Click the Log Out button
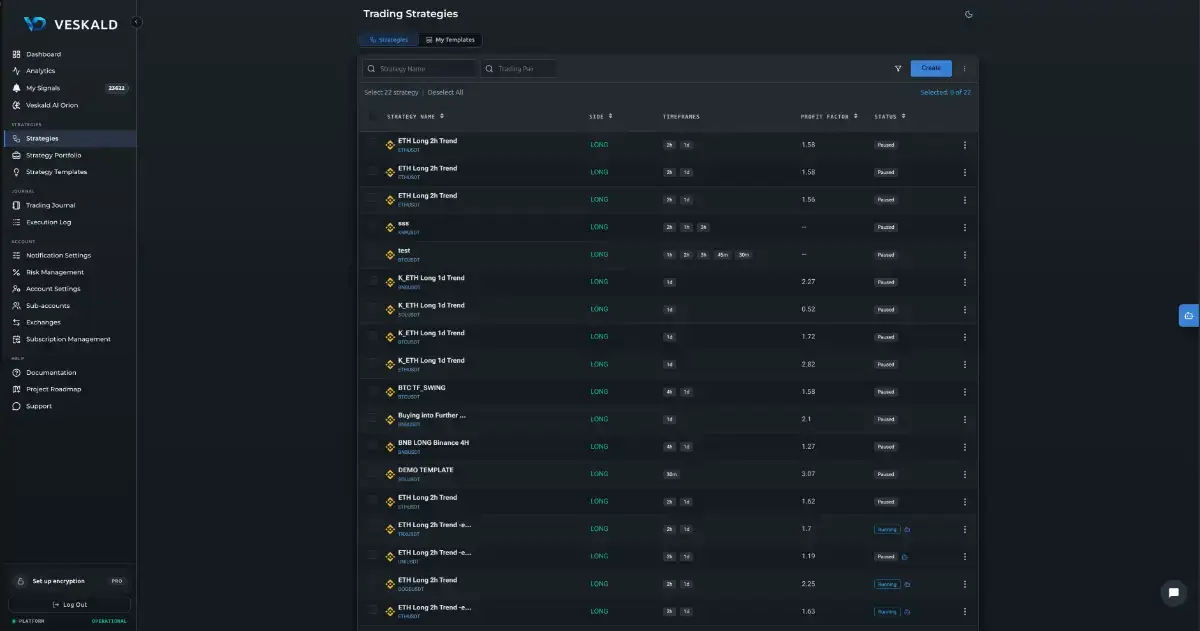This screenshot has width=1200, height=631. coord(69,604)
